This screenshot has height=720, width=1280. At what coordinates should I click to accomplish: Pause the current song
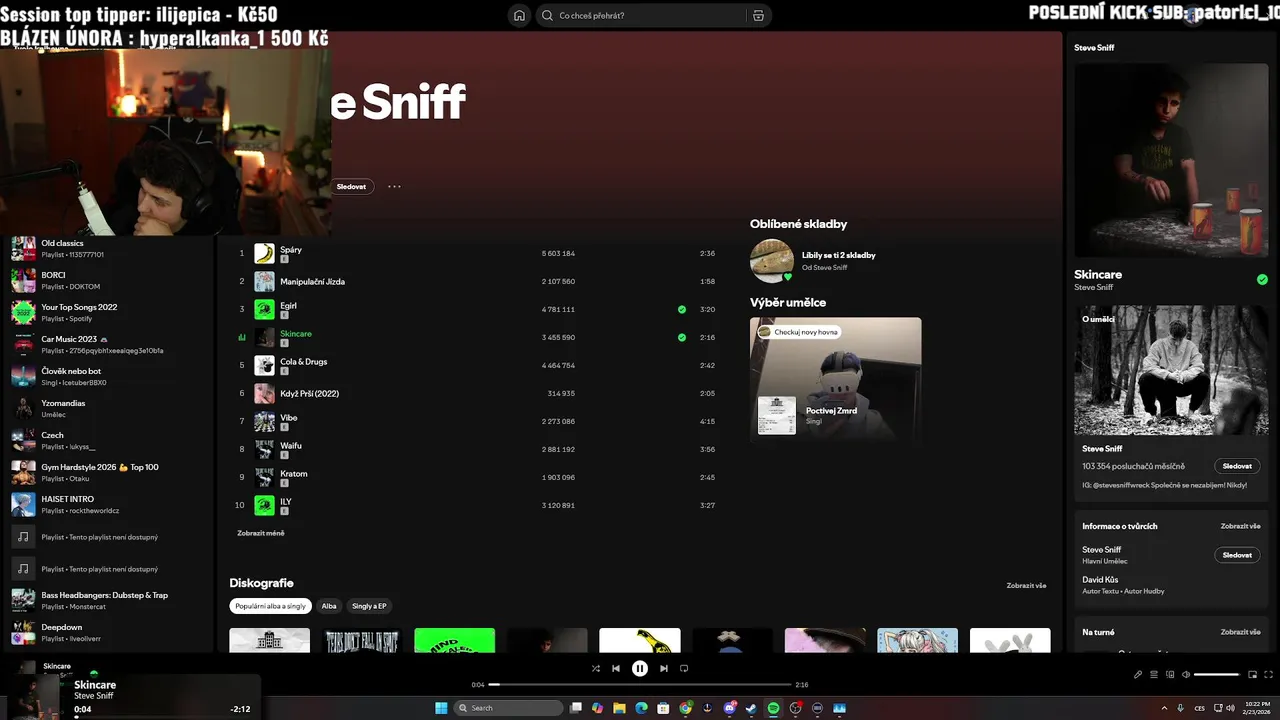pos(640,668)
